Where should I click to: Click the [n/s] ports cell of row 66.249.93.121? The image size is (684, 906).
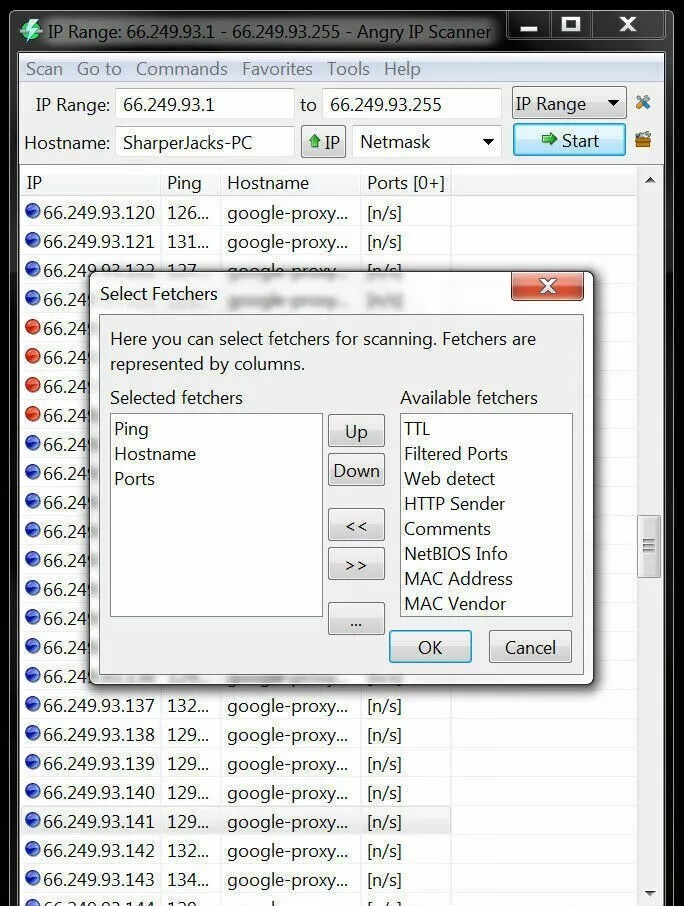coord(384,242)
